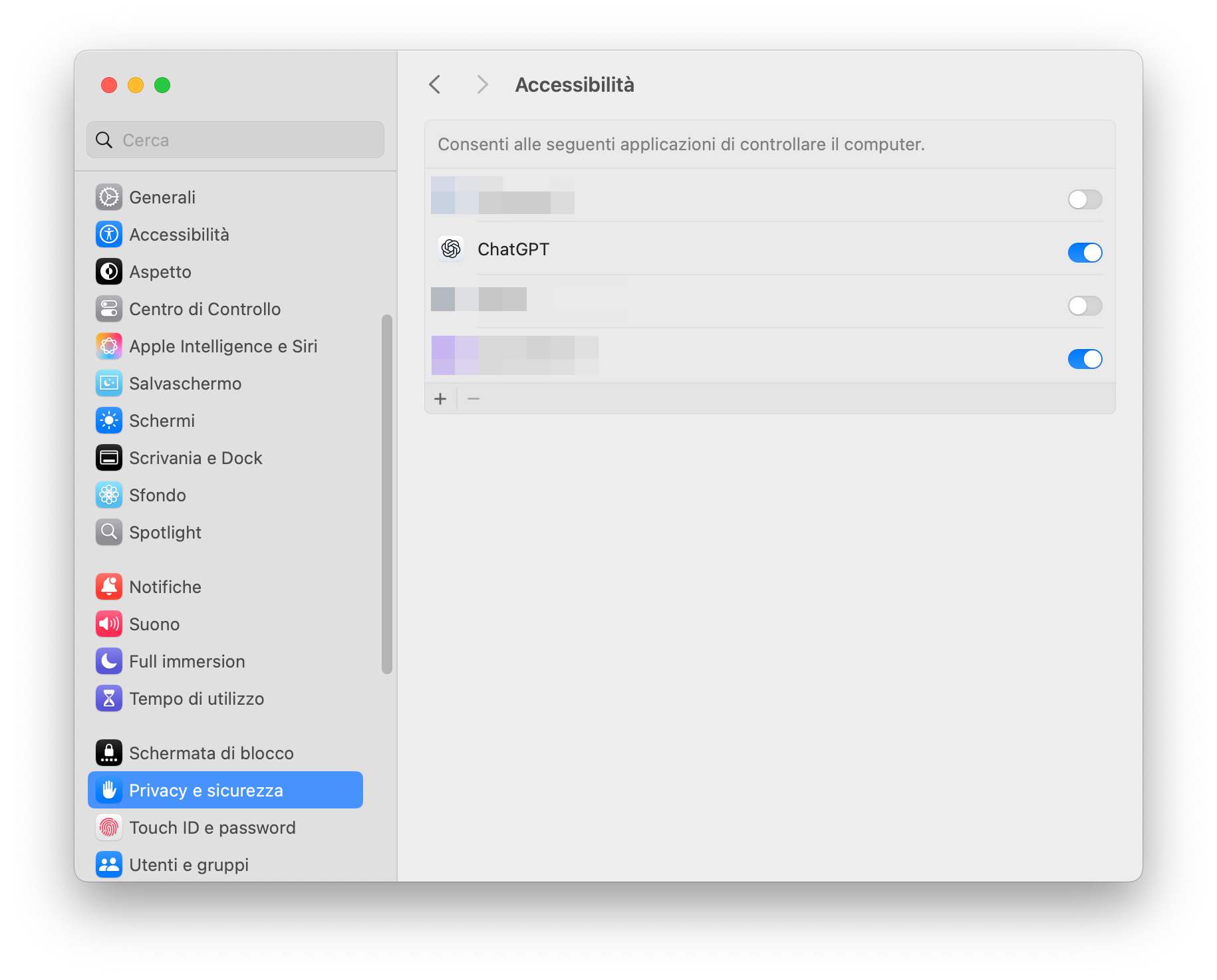Click the minus remove button
Screen dimensions: 1217x980
pos(473,399)
